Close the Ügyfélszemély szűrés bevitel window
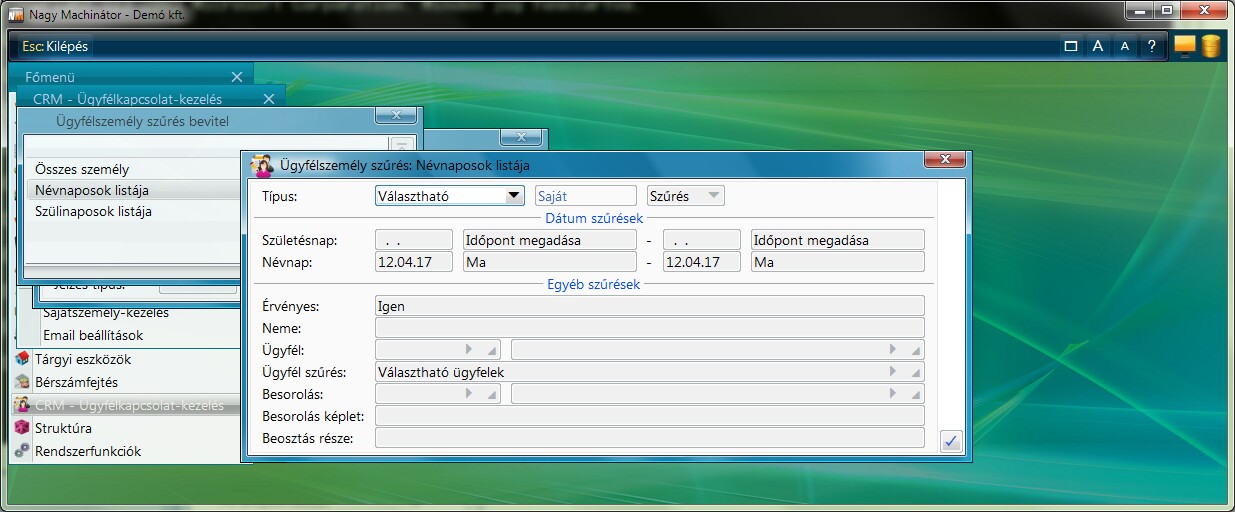This screenshot has height=512, width=1235. pyautogui.click(x=396, y=116)
